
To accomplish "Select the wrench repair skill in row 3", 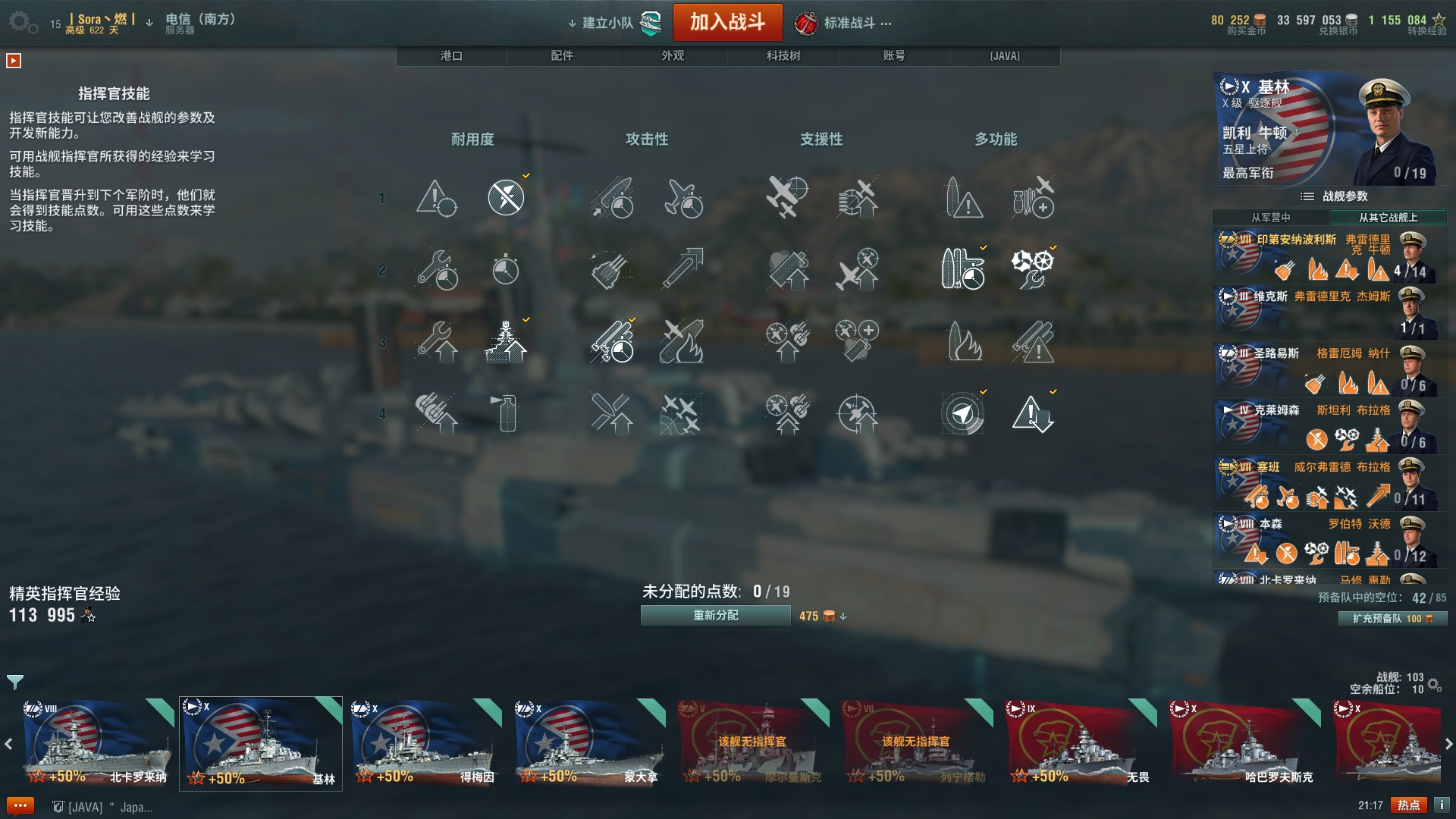I will pos(437,342).
